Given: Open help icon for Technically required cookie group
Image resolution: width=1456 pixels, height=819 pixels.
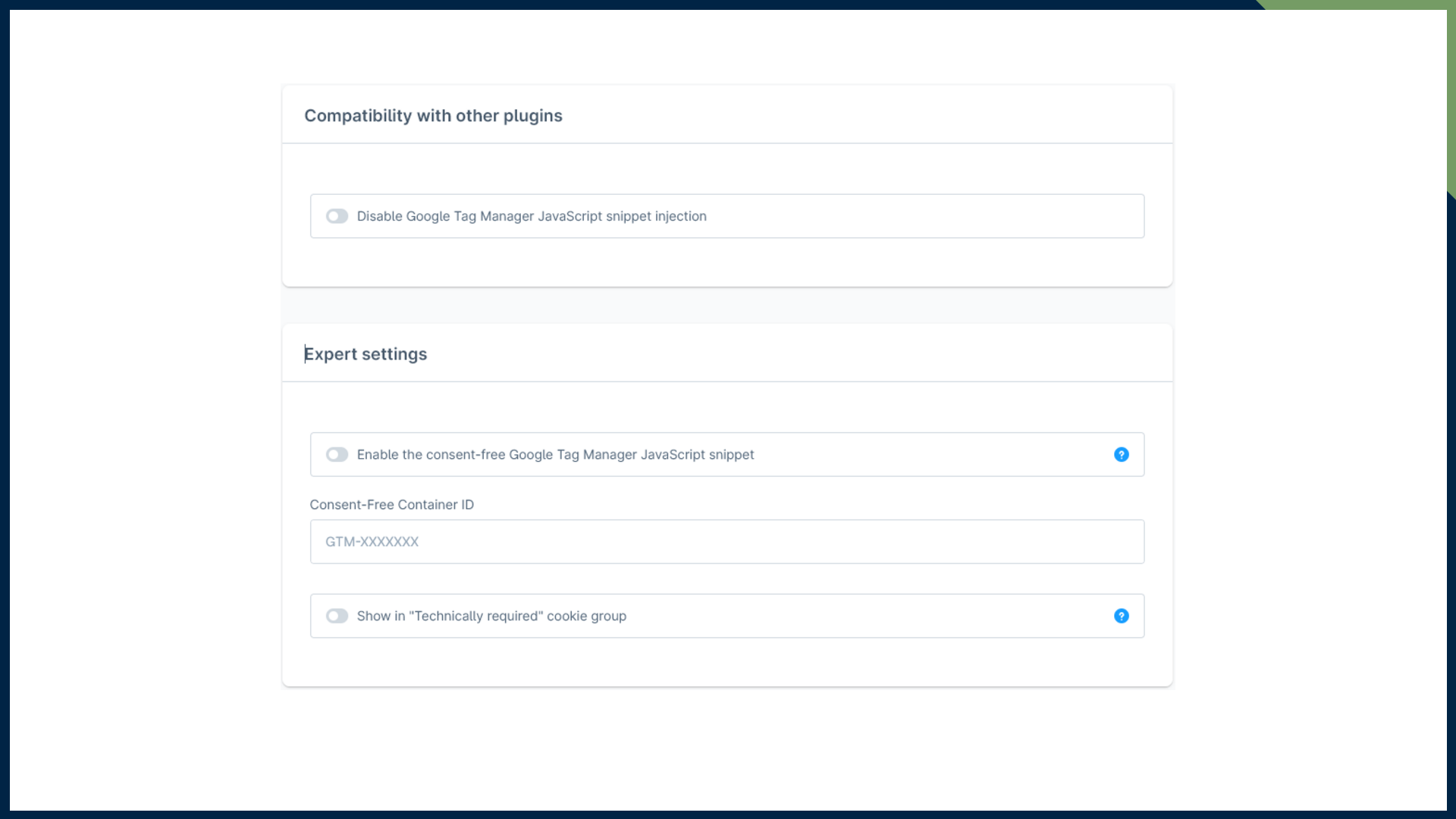Looking at the screenshot, I should 1121,616.
